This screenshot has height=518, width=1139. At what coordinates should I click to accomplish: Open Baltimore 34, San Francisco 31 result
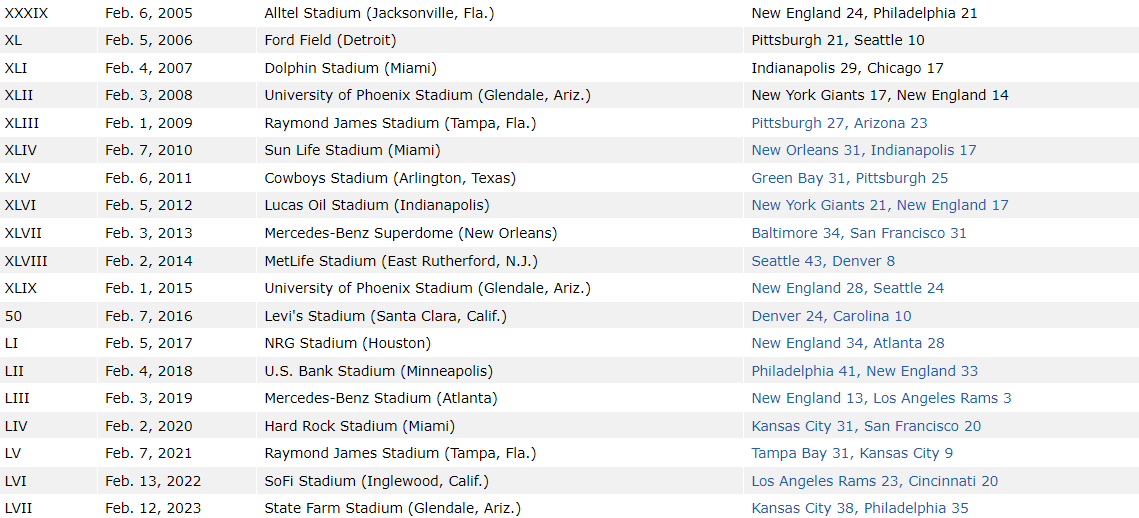click(859, 233)
